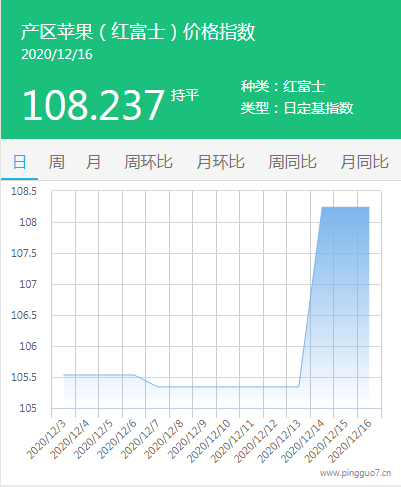This screenshot has height=487, width=401.
Task: Click the 105 y-axis label
Action: [28, 408]
